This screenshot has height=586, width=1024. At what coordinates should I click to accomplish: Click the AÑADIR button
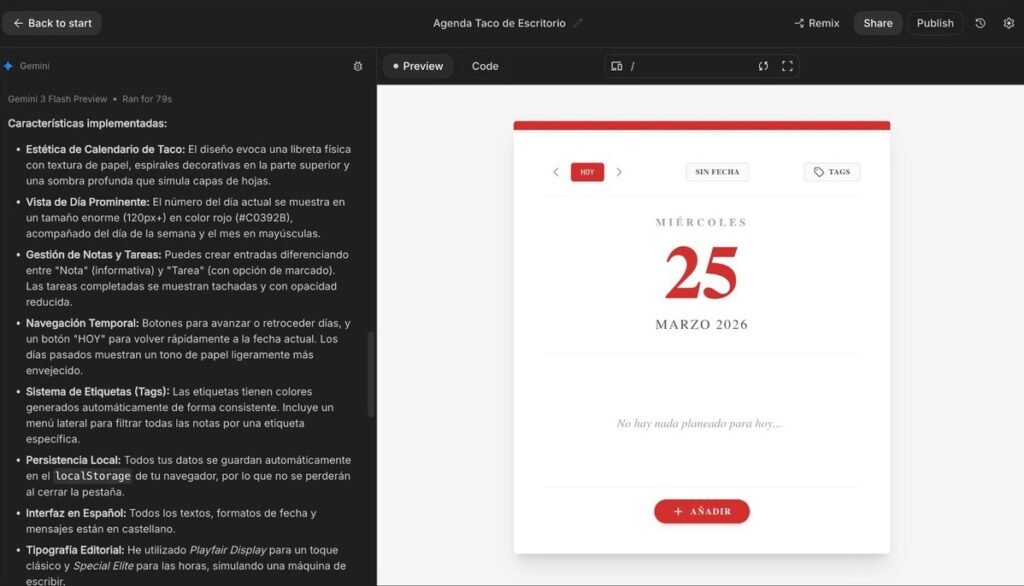(701, 510)
